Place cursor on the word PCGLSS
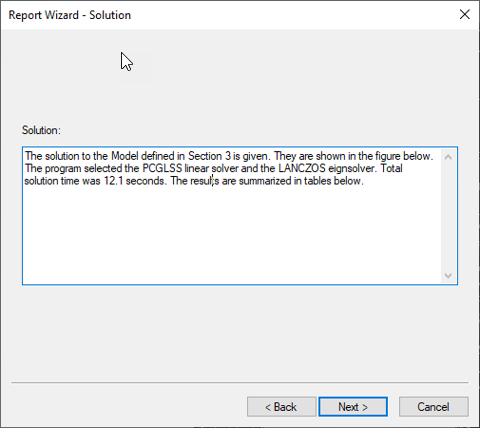480x428 pixels. point(162,168)
